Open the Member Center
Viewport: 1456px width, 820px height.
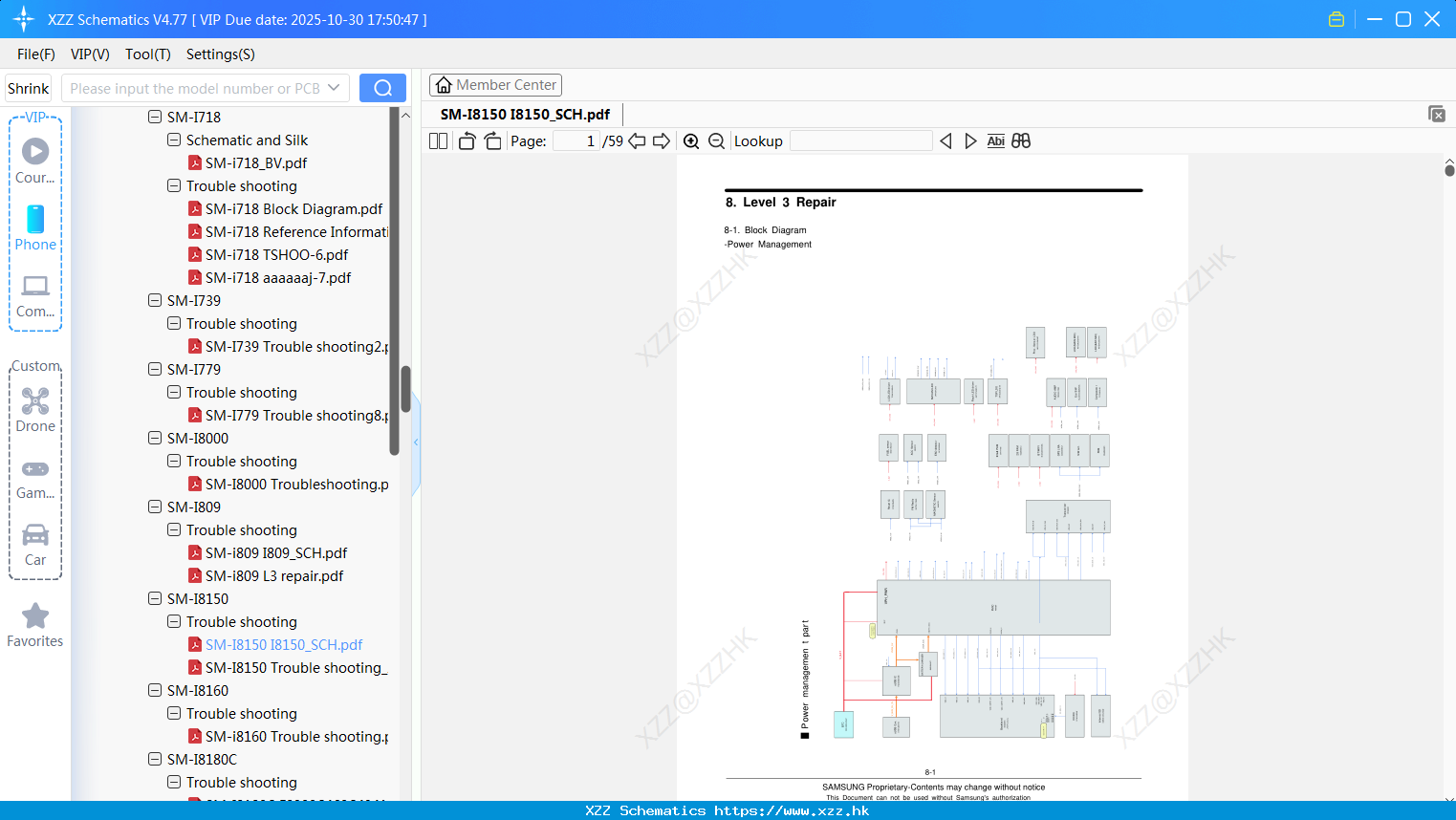pos(495,85)
